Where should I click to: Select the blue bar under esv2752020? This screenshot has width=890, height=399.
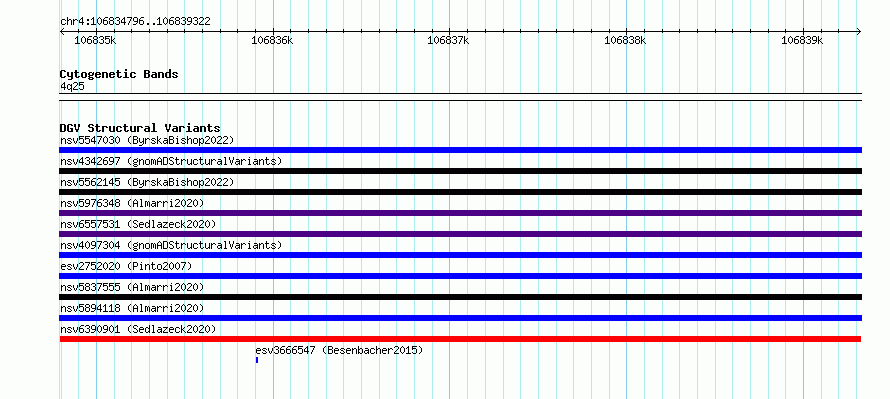pyautogui.click(x=460, y=276)
